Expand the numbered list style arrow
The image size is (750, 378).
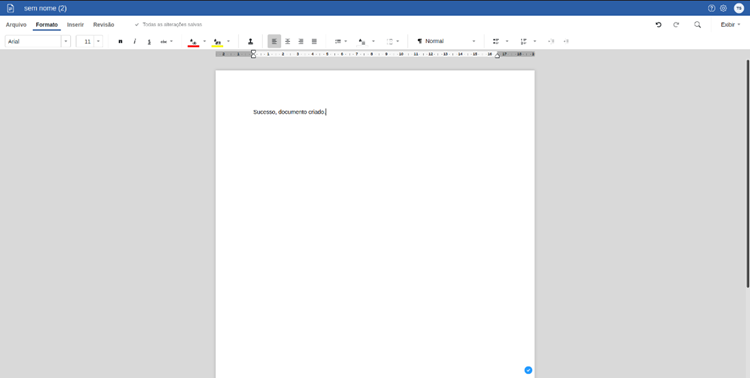535,42
